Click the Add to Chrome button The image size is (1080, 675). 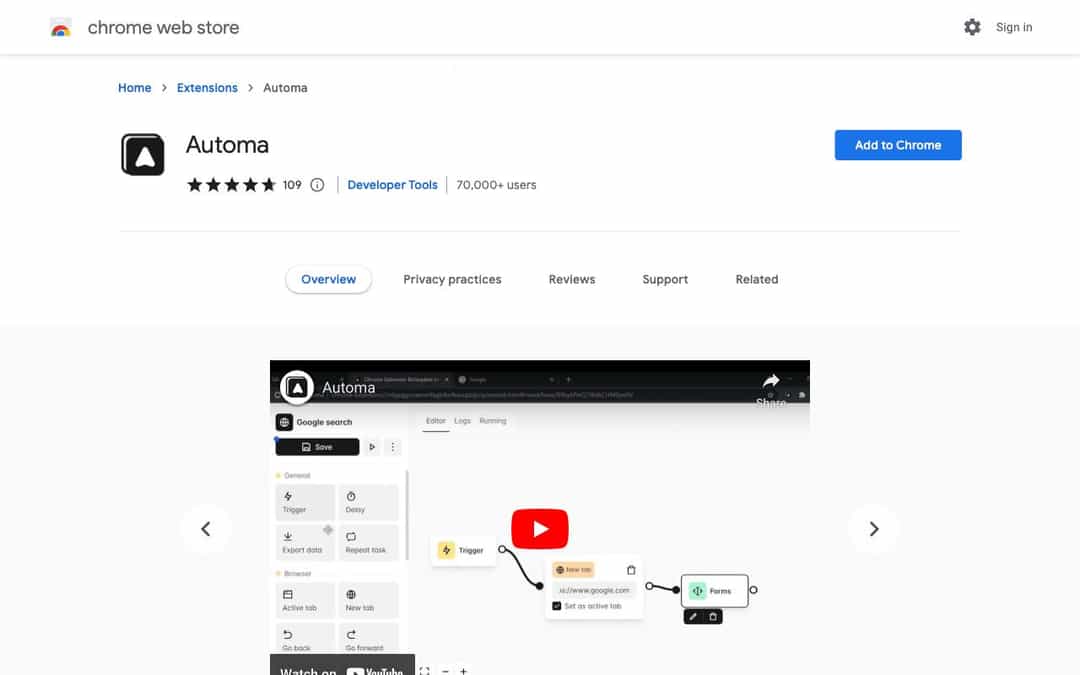(897, 145)
